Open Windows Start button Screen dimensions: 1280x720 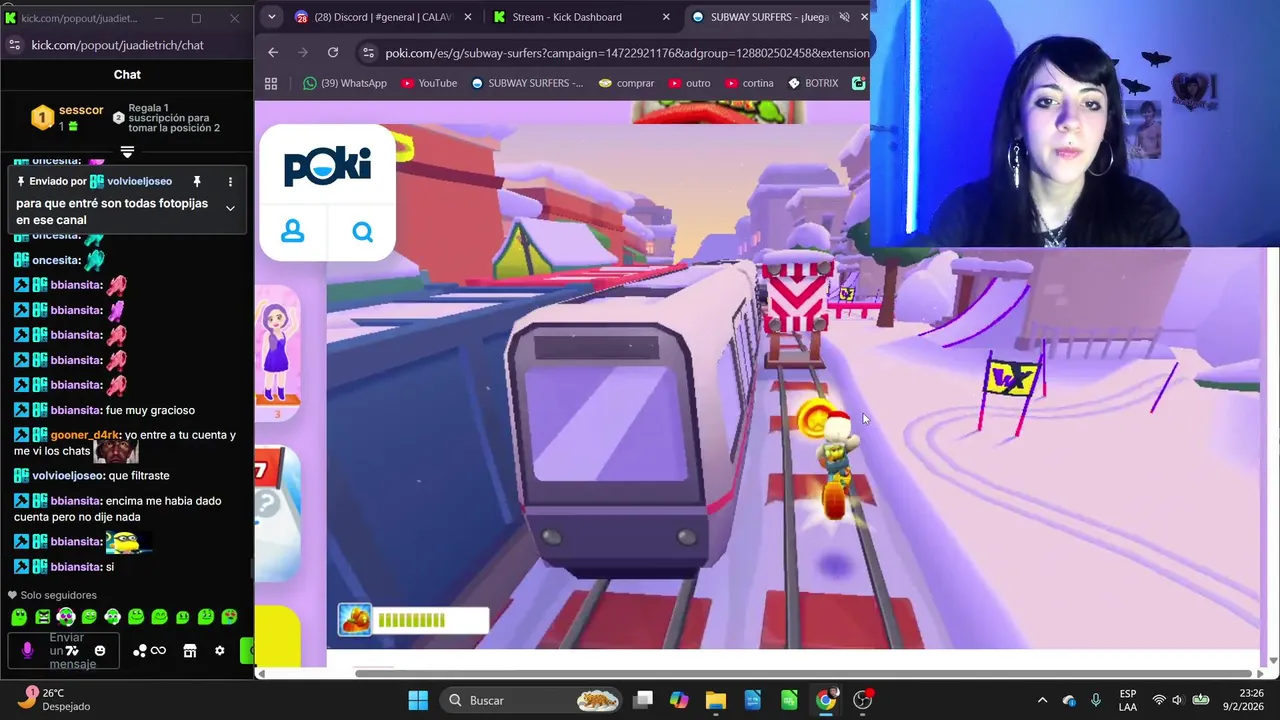[x=418, y=700]
